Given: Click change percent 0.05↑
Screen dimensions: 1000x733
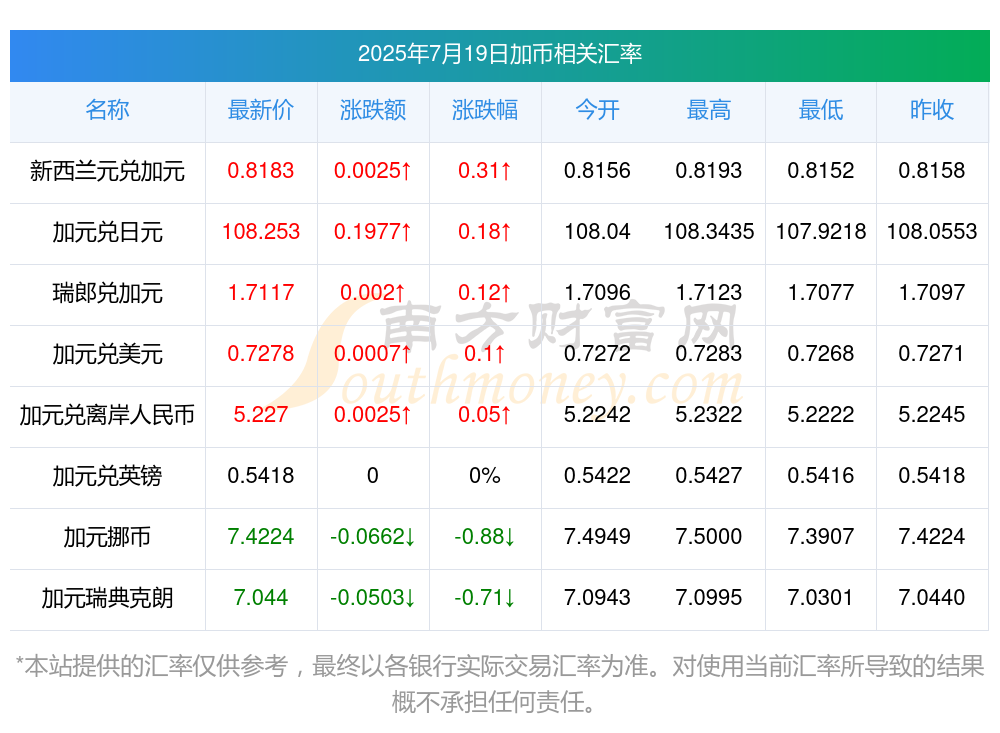Looking at the screenshot, I should [485, 415].
